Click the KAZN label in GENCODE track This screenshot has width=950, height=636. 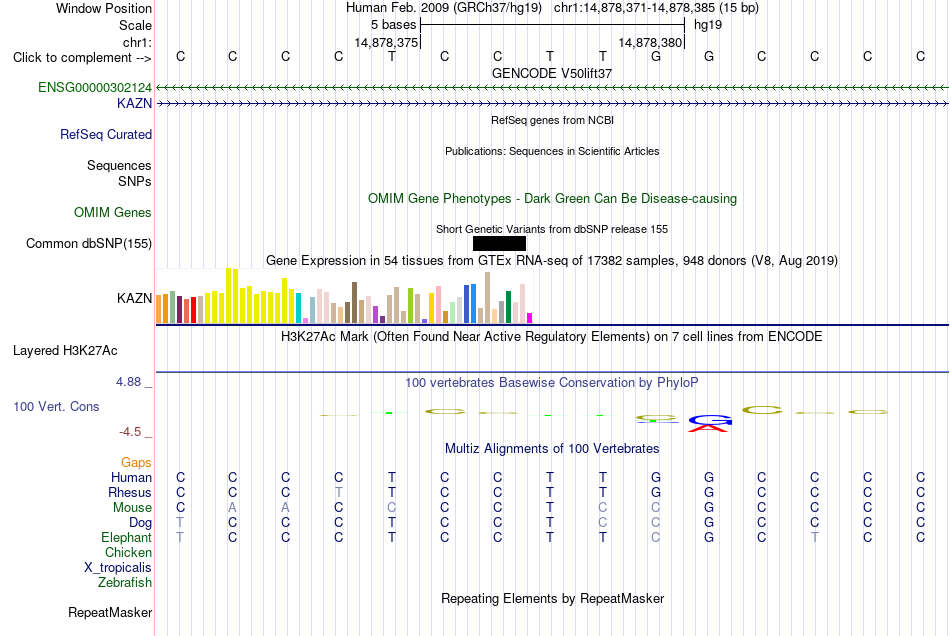pos(135,104)
